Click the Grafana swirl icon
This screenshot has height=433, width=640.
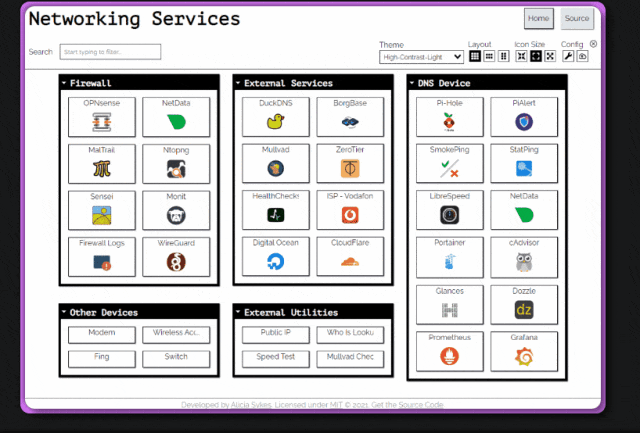pyautogui.click(x=524, y=356)
